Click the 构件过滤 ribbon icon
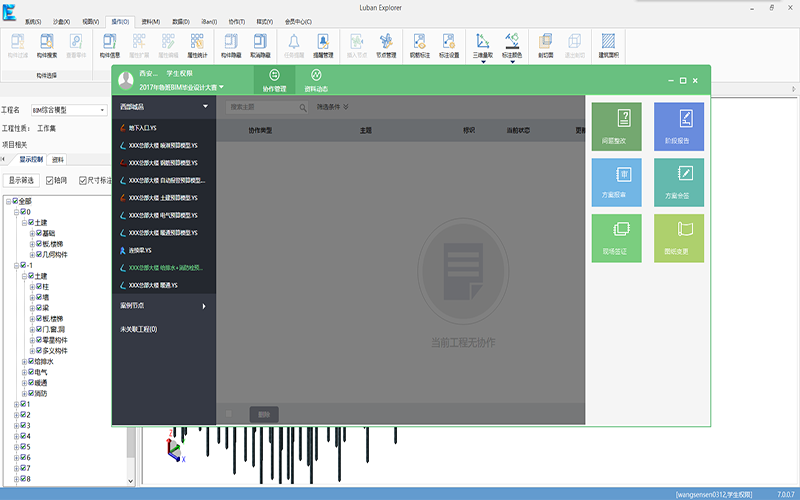The image size is (800, 500). pos(18,45)
